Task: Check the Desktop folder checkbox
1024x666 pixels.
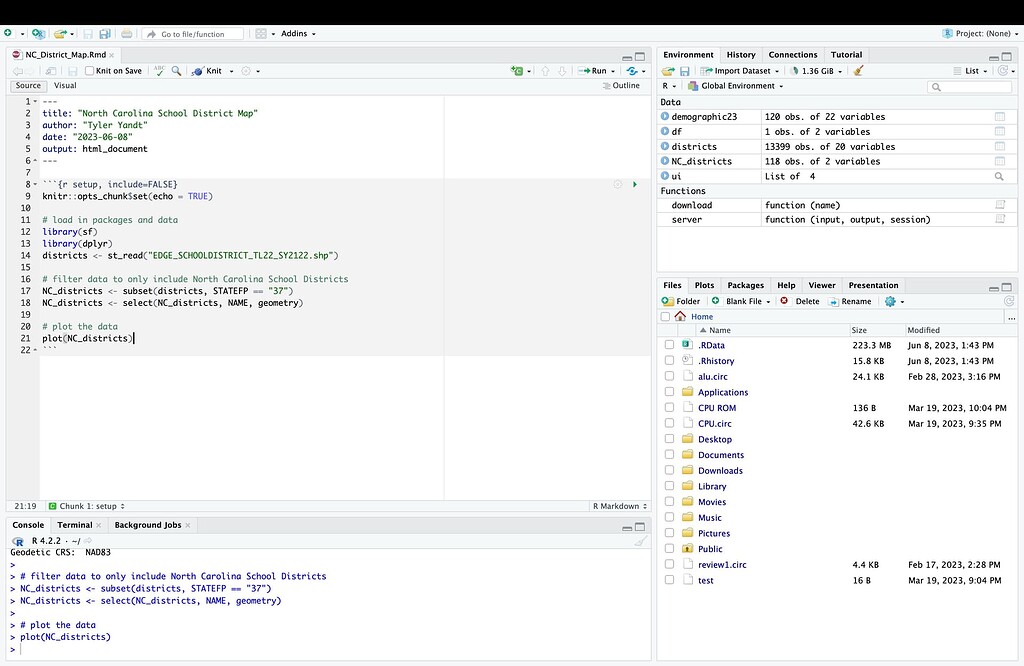Action: click(669, 439)
